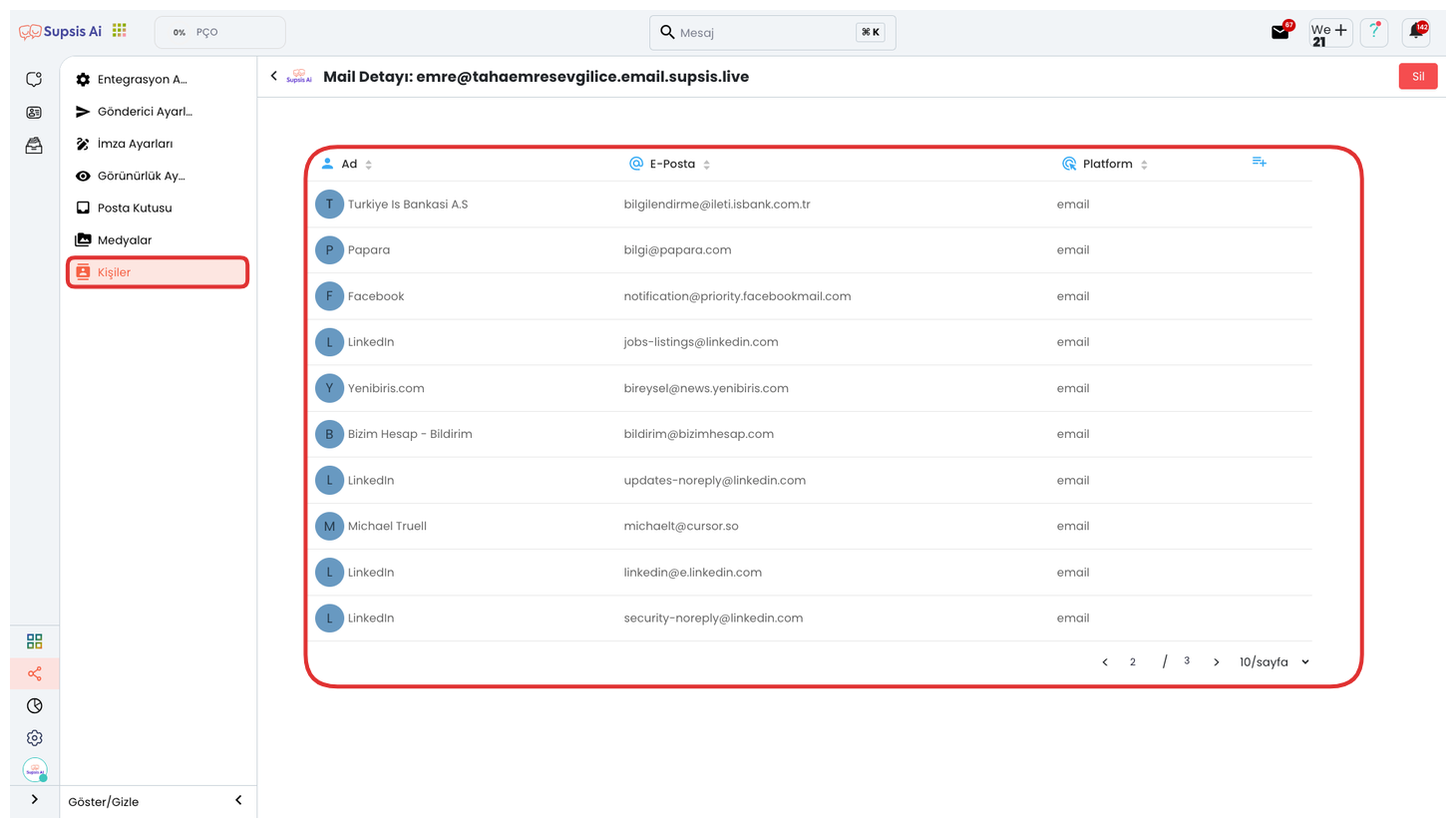Open the pie chart reports sidebar icon
This screenshot has height=828, width=1456.
pos(35,705)
